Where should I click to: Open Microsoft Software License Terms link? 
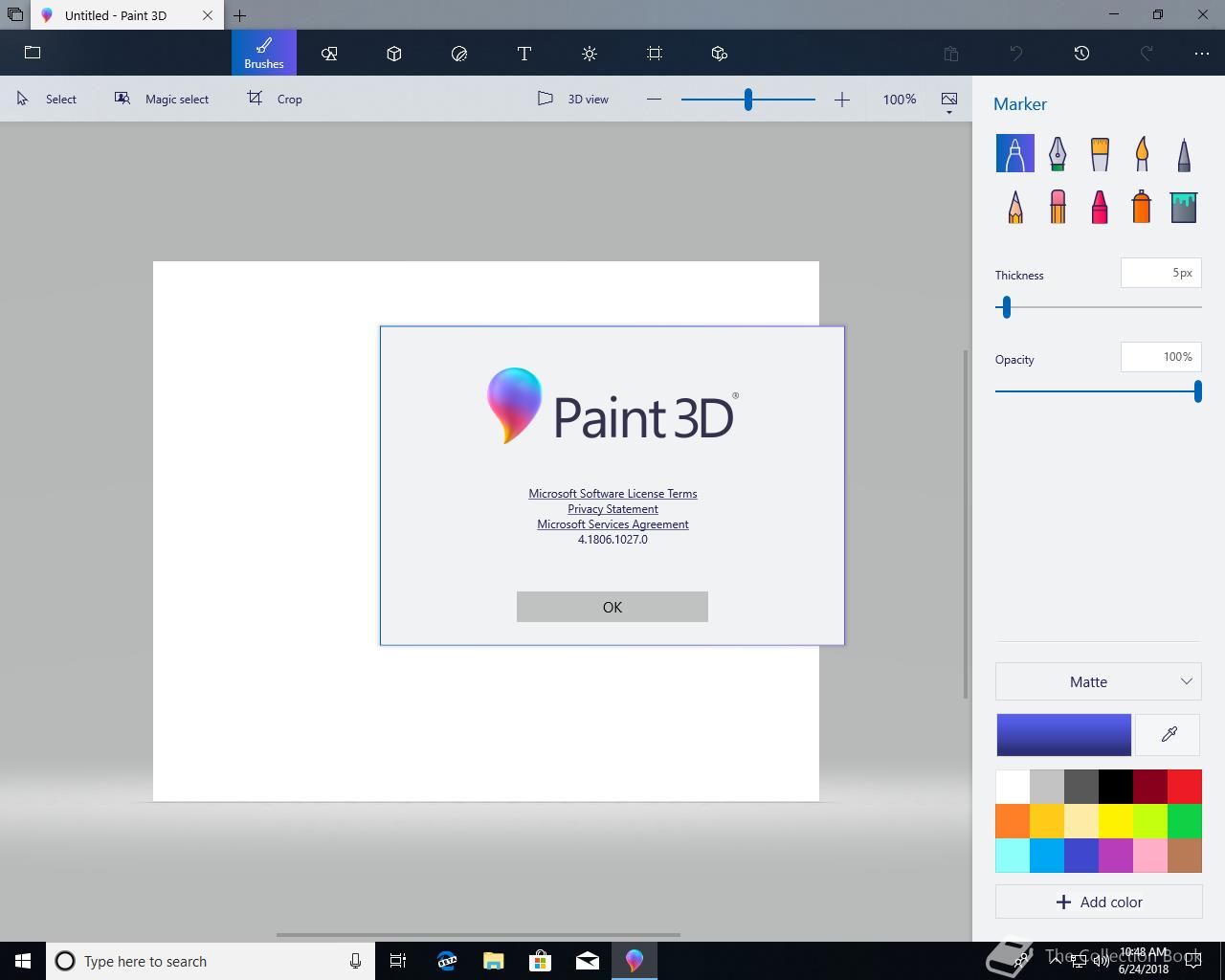point(612,494)
